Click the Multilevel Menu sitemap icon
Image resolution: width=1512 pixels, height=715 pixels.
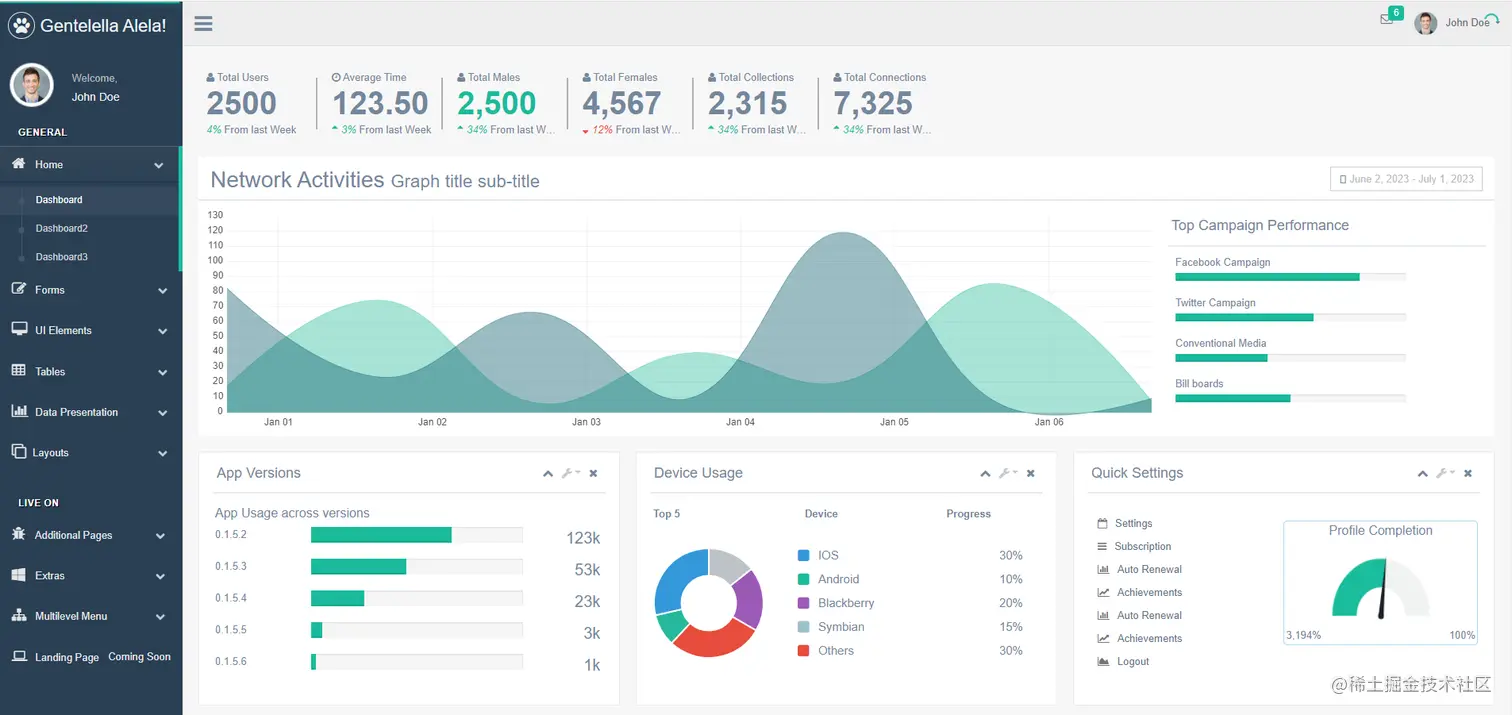[18, 616]
